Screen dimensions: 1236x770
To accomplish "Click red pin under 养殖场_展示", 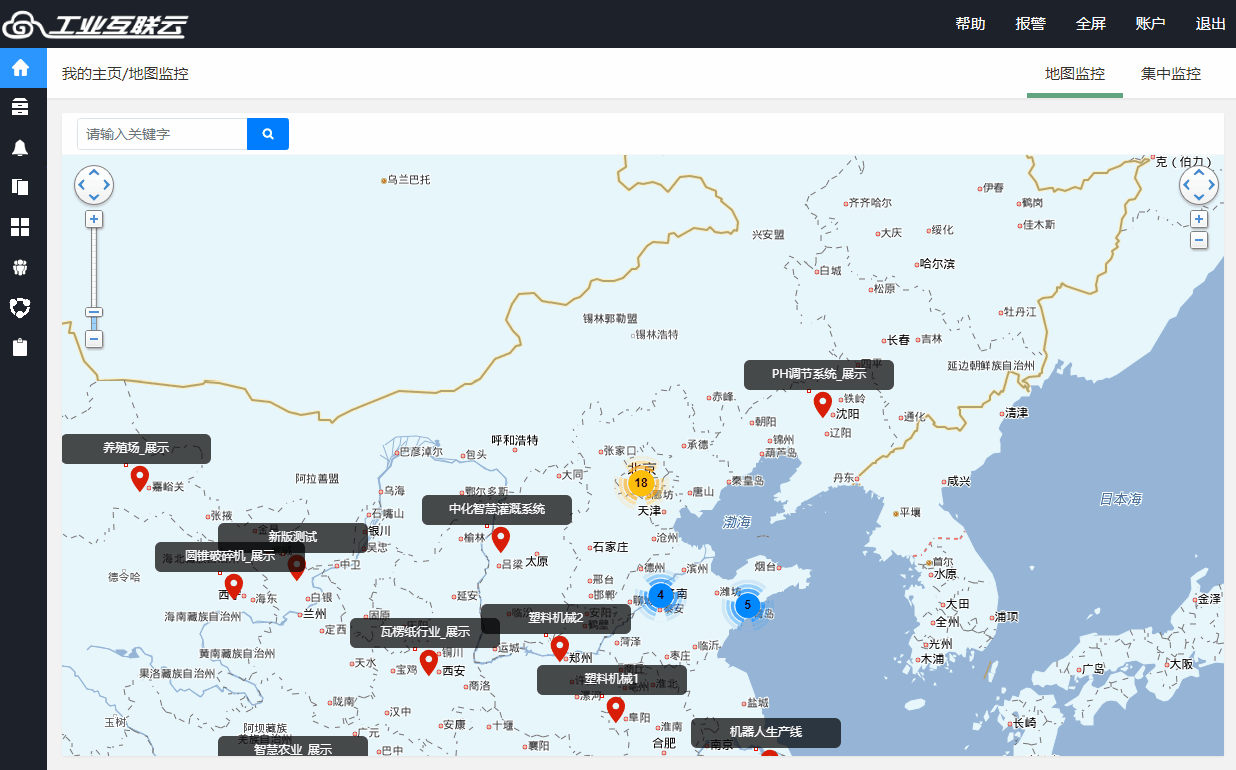I will 140,478.
